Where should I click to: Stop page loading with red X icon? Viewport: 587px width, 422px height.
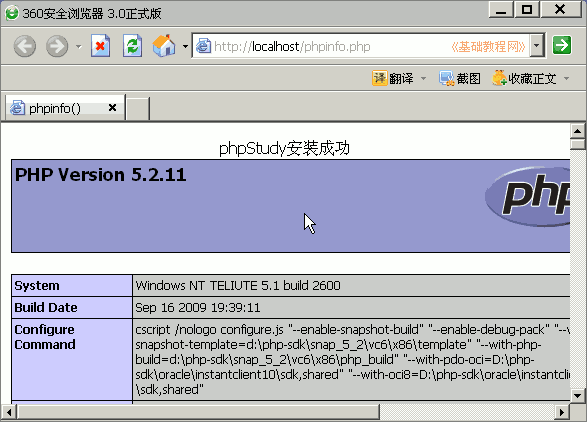tap(100, 46)
